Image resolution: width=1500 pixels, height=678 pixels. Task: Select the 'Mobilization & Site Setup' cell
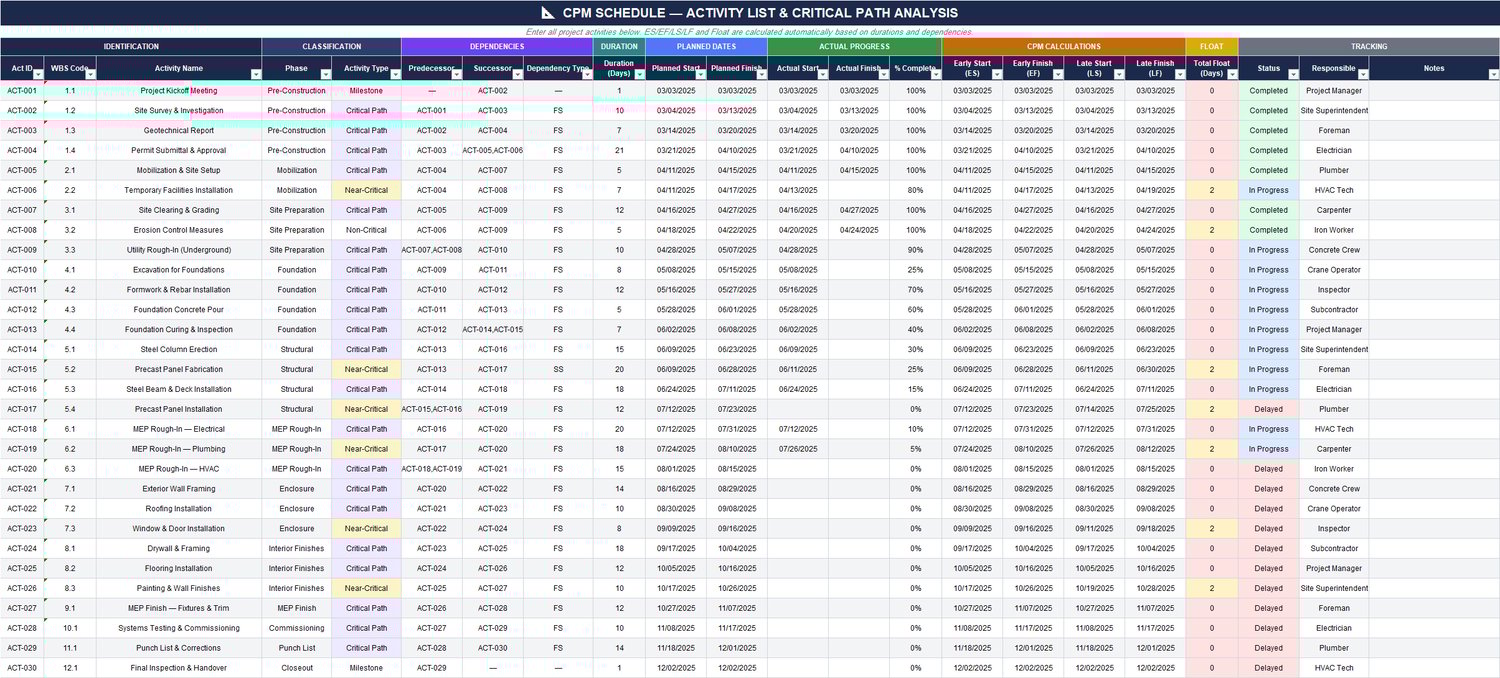point(179,170)
